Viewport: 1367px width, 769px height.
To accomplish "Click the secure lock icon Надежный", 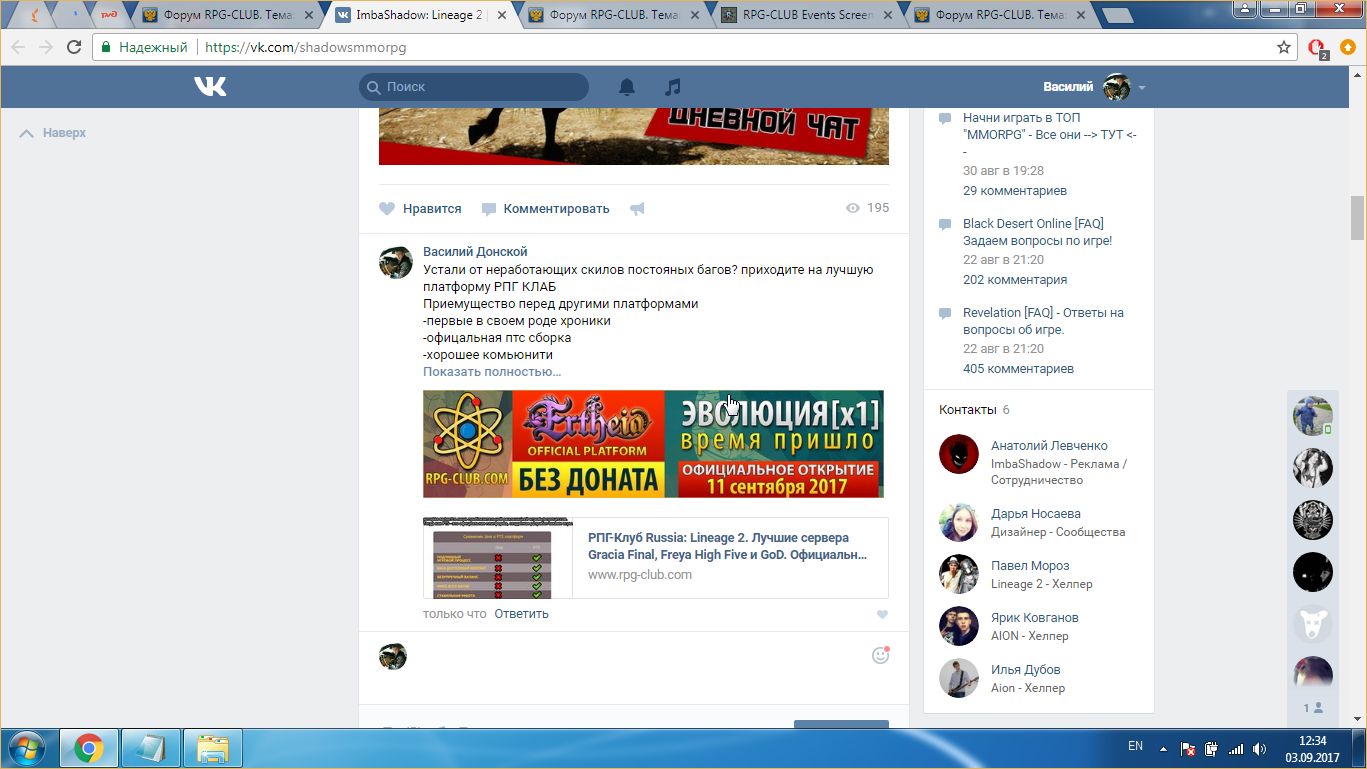I will coord(107,47).
